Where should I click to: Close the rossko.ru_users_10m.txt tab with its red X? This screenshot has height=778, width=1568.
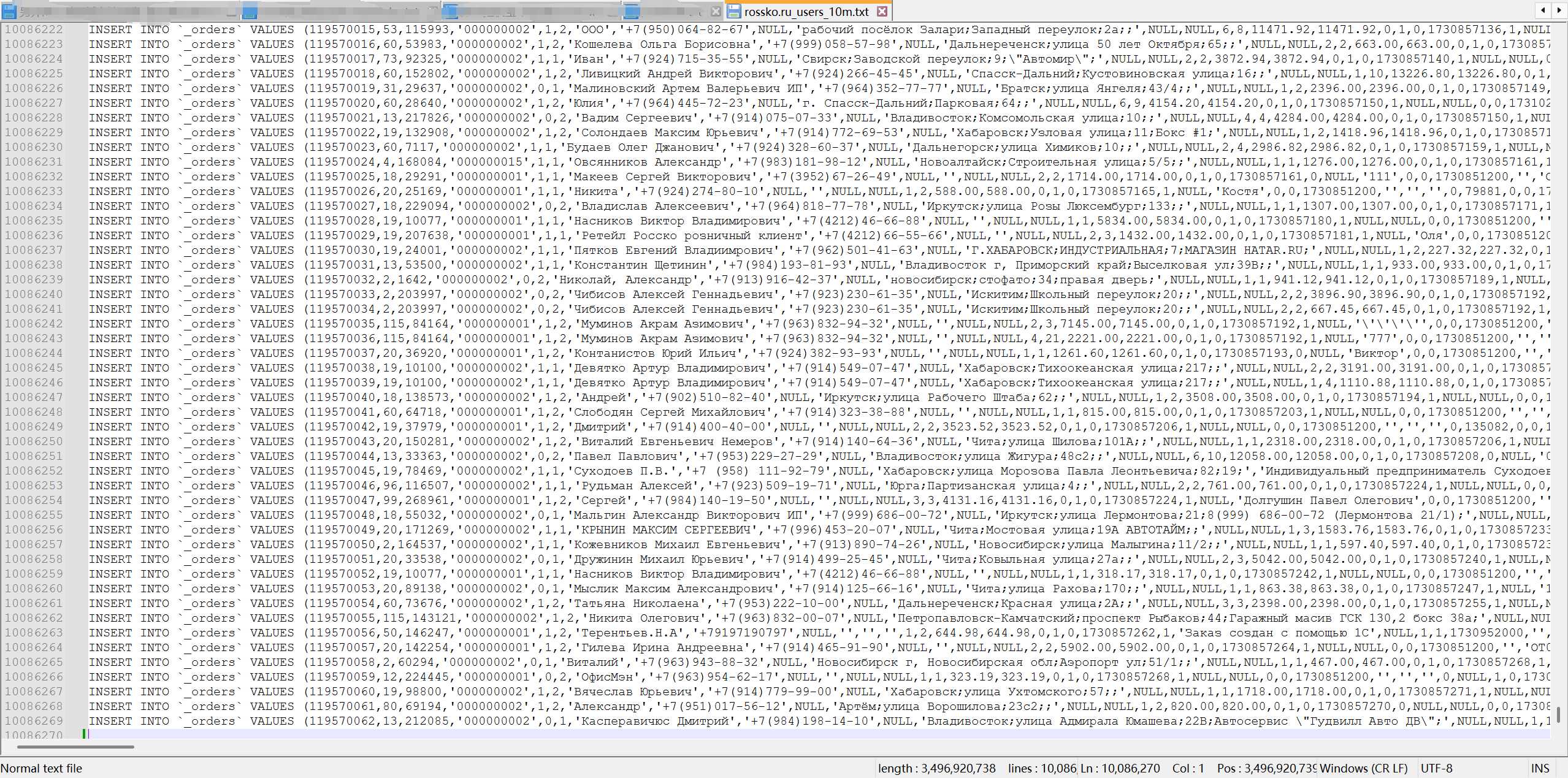coord(882,12)
